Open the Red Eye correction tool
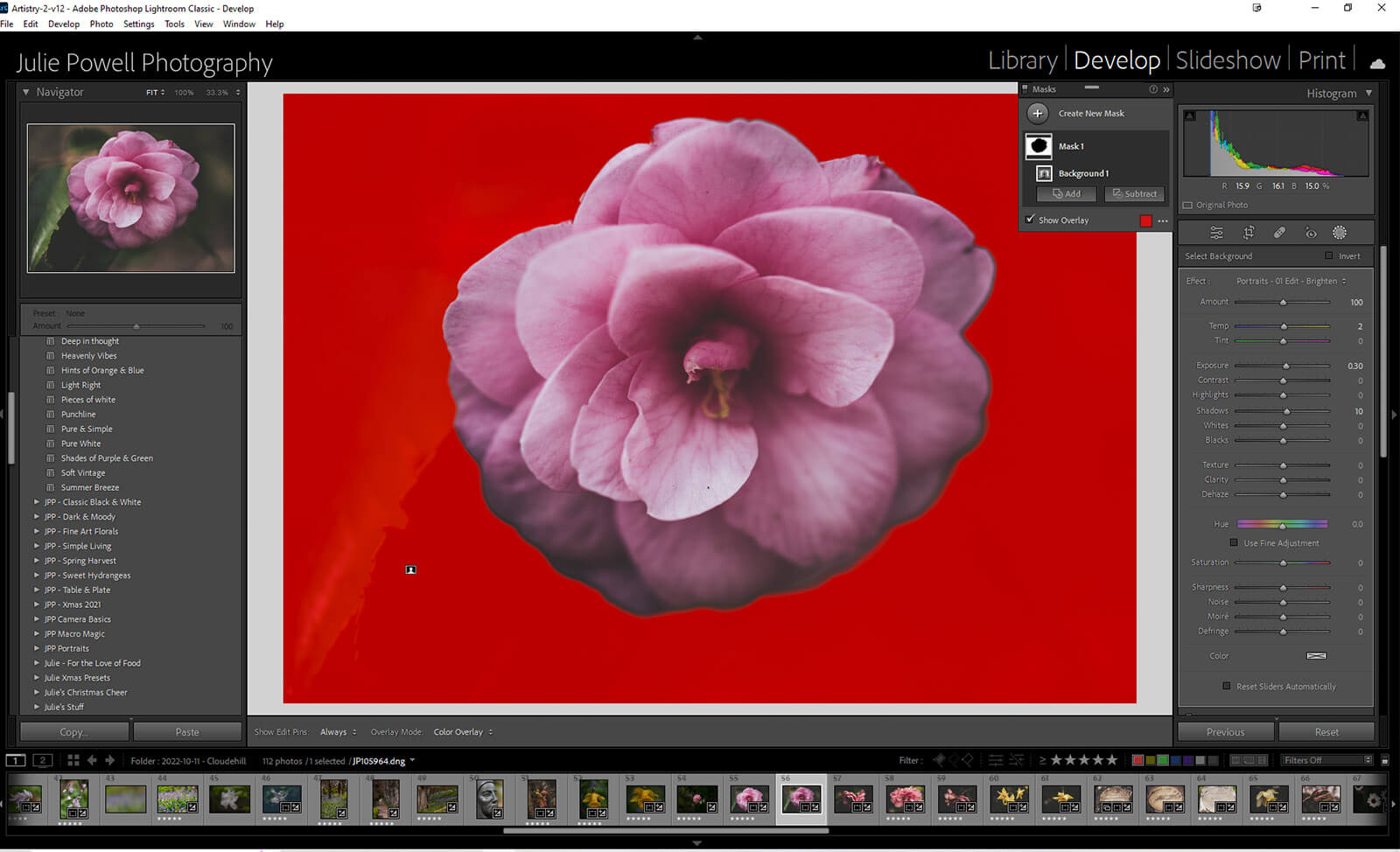The height and width of the screenshot is (852, 1400). tap(1311, 233)
